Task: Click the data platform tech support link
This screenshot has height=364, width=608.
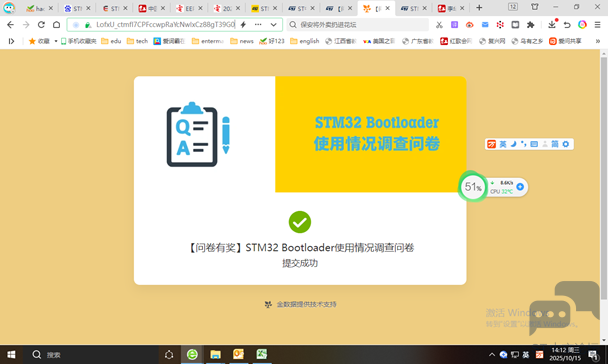Action: coord(301,304)
